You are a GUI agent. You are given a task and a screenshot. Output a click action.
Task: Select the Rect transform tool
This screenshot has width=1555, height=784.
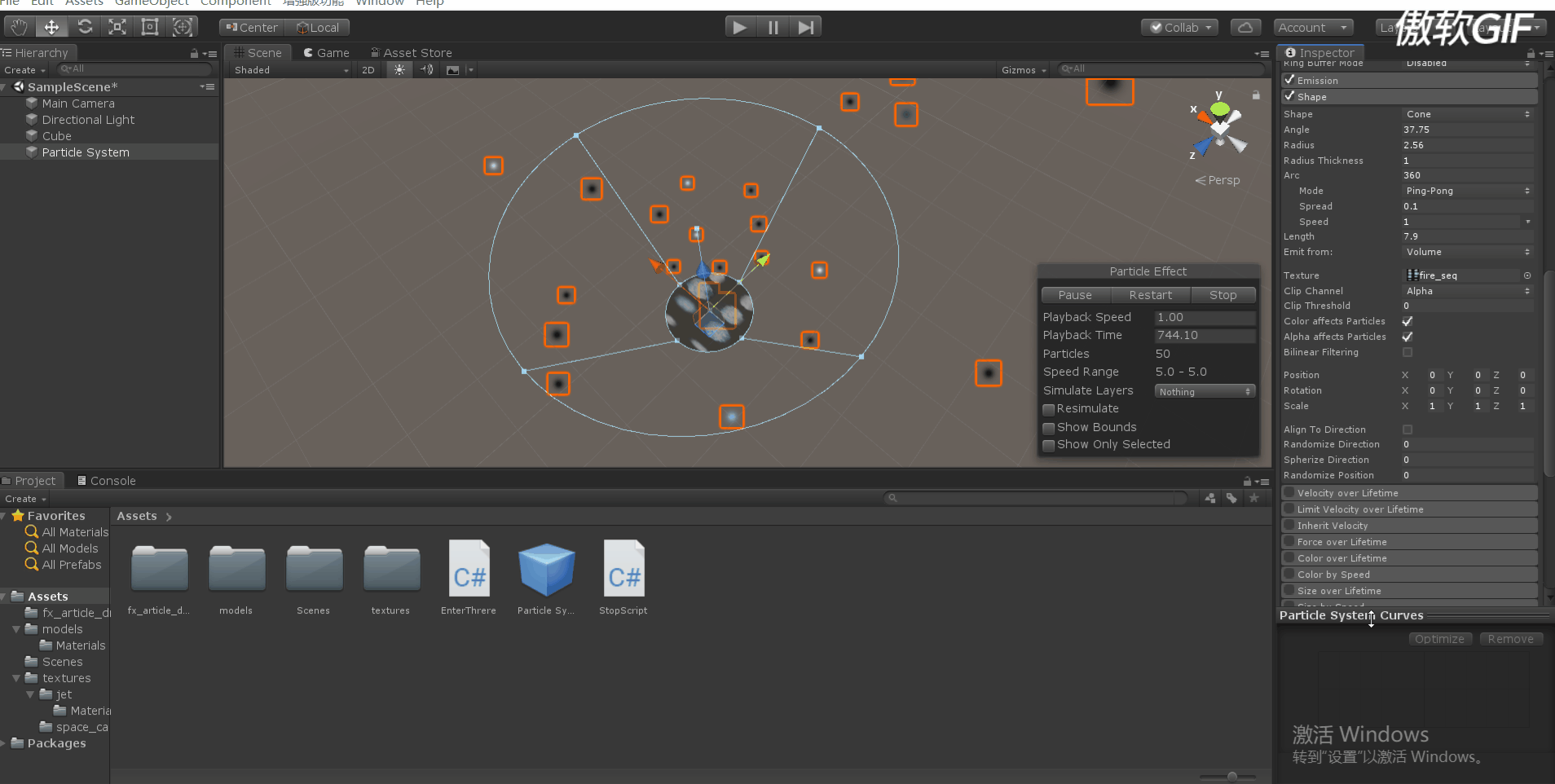(x=150, y=27)
